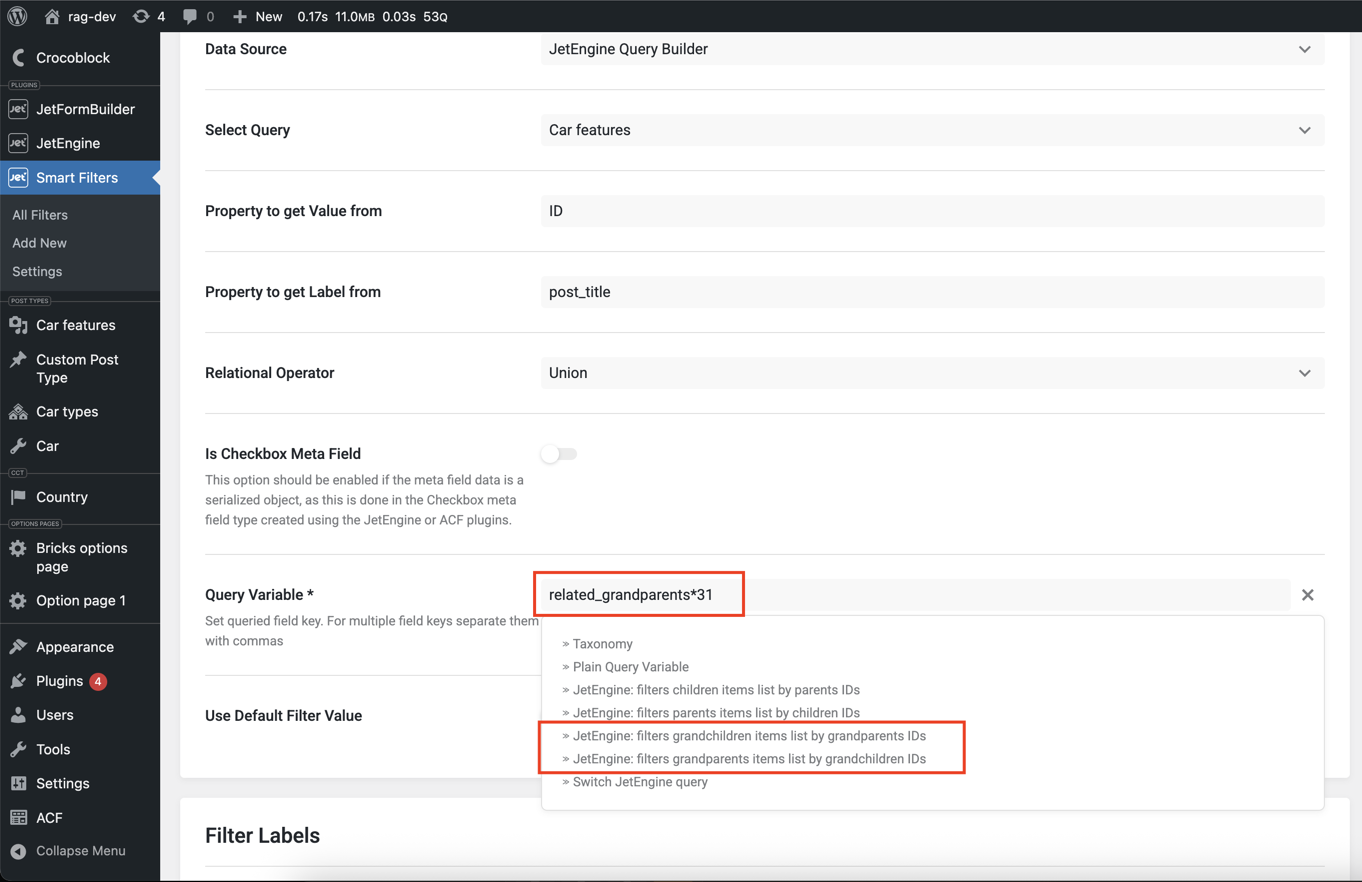Open Smart Filters Settings submenu

37,271
